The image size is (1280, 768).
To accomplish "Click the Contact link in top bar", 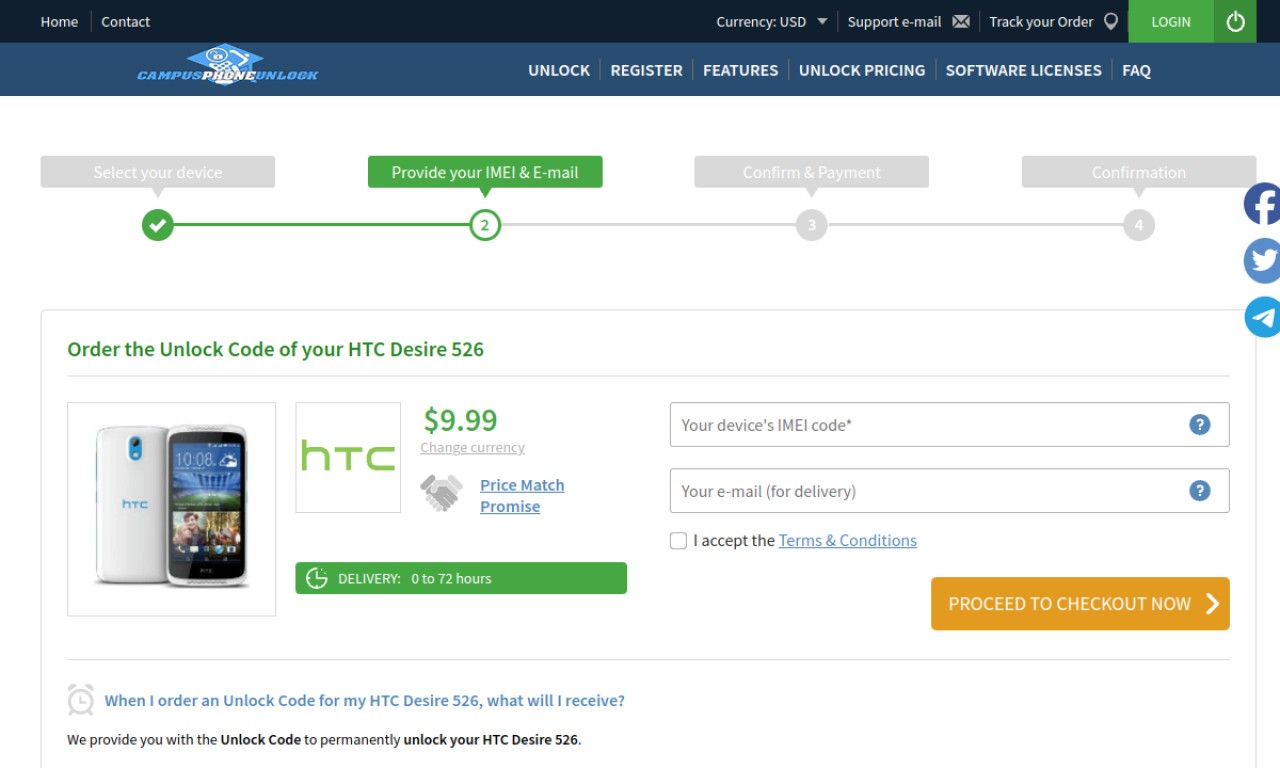I will [x=125, y=21].
